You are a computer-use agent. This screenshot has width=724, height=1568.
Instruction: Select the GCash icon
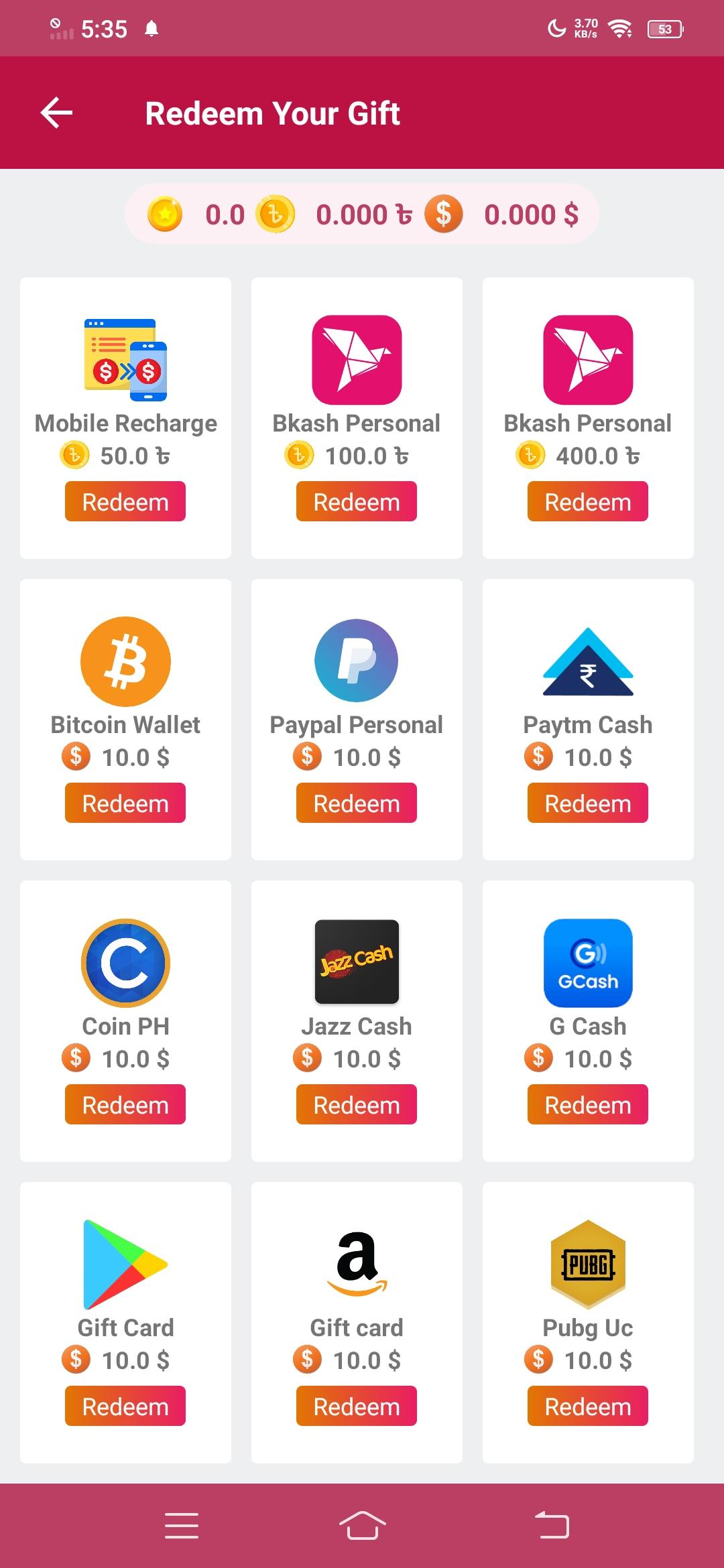(x=588, y=963)
